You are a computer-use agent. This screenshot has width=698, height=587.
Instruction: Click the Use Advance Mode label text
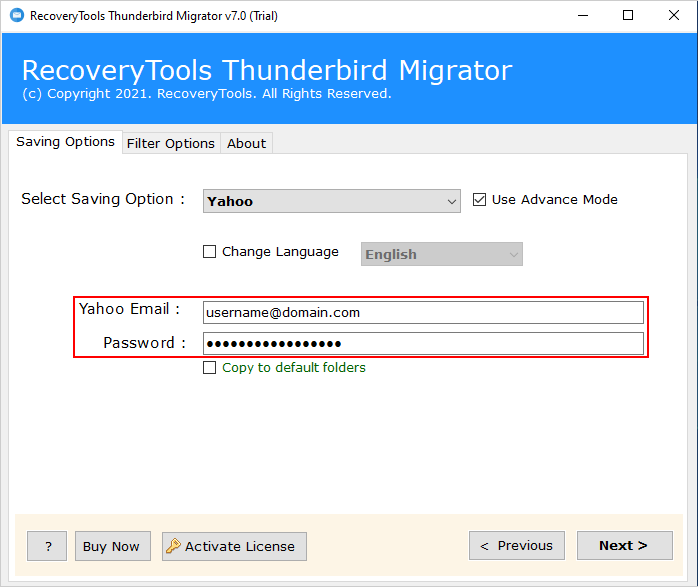point(555,199)
